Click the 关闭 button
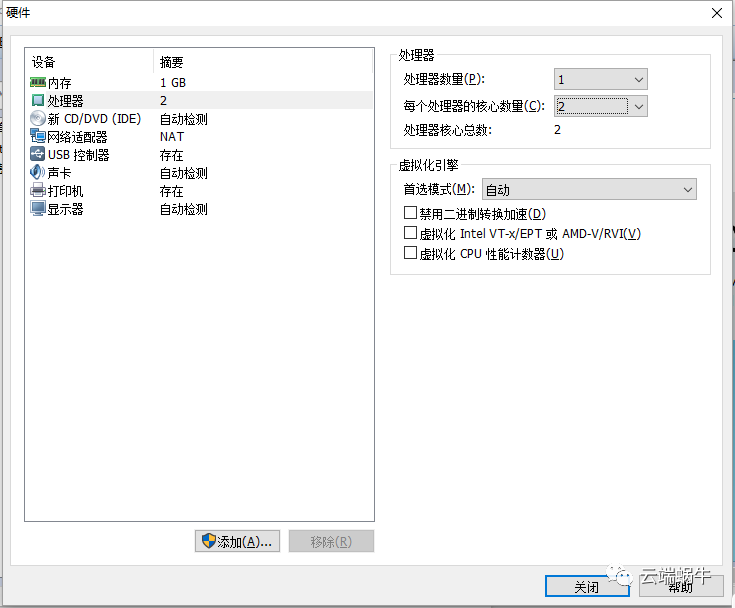The width and height of the screenshot is (735, 608). click(587, 586)
